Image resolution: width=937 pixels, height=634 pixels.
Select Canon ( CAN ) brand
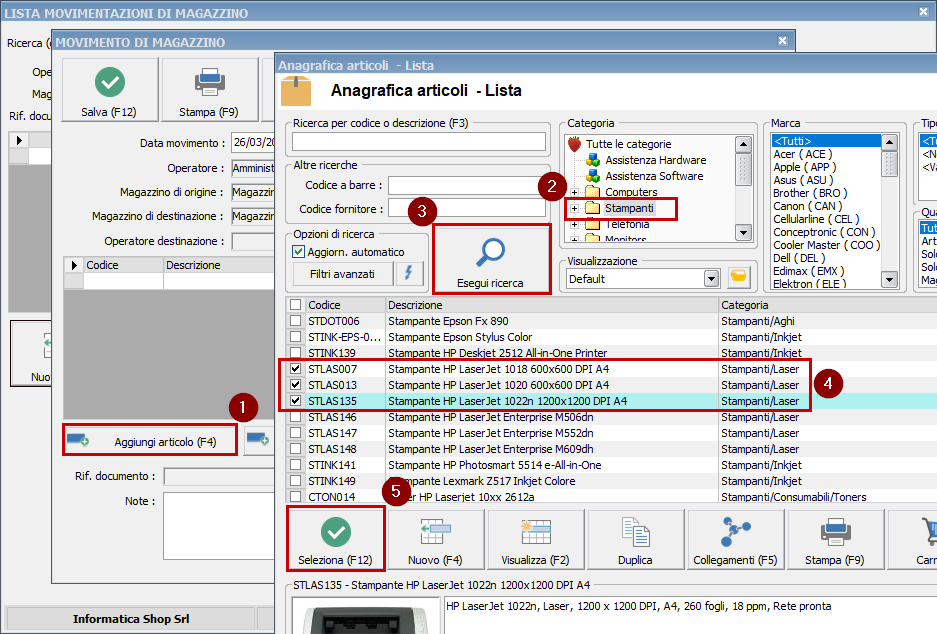[807, 206]
